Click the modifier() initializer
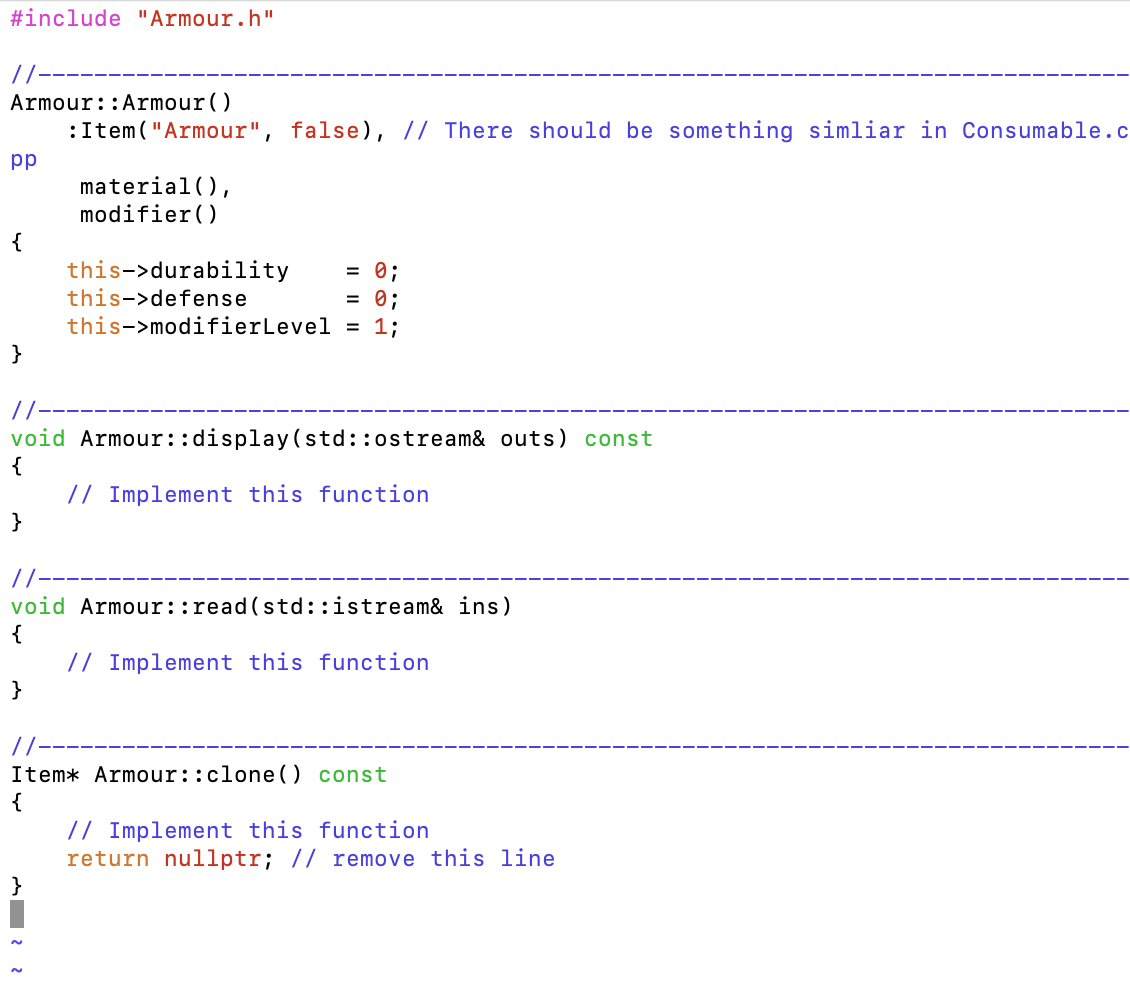Image resolution: width=1130 pixels, height=994 pixels. 150,214
